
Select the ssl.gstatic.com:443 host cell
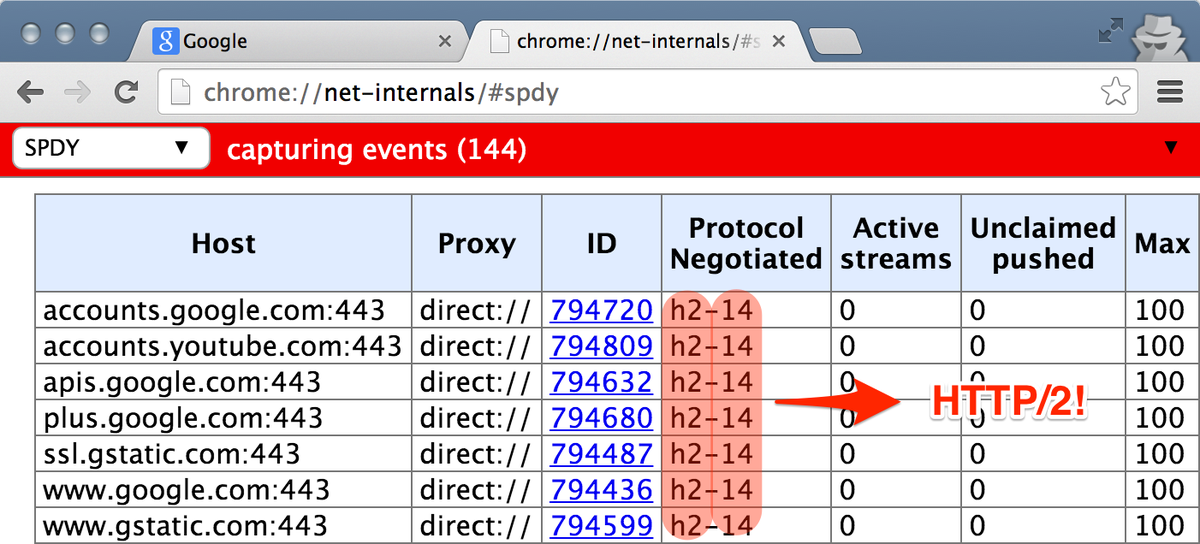223,454
